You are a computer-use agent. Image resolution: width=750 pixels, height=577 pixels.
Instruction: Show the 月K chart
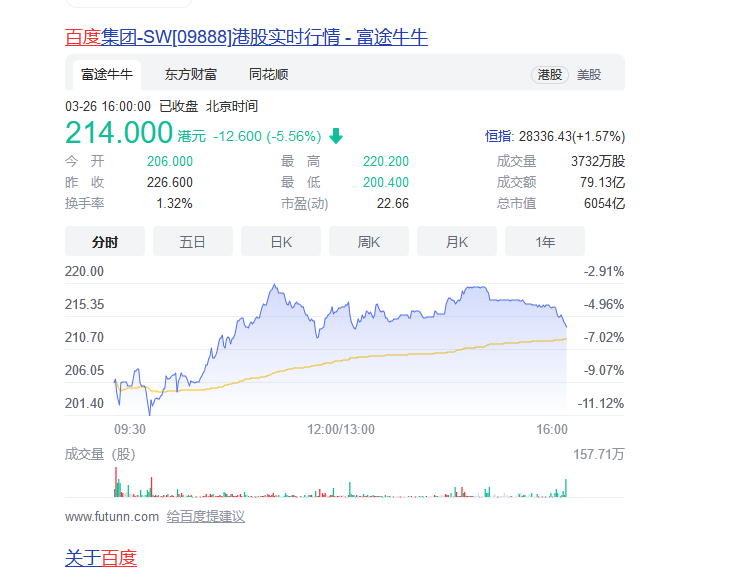(457, 242)
